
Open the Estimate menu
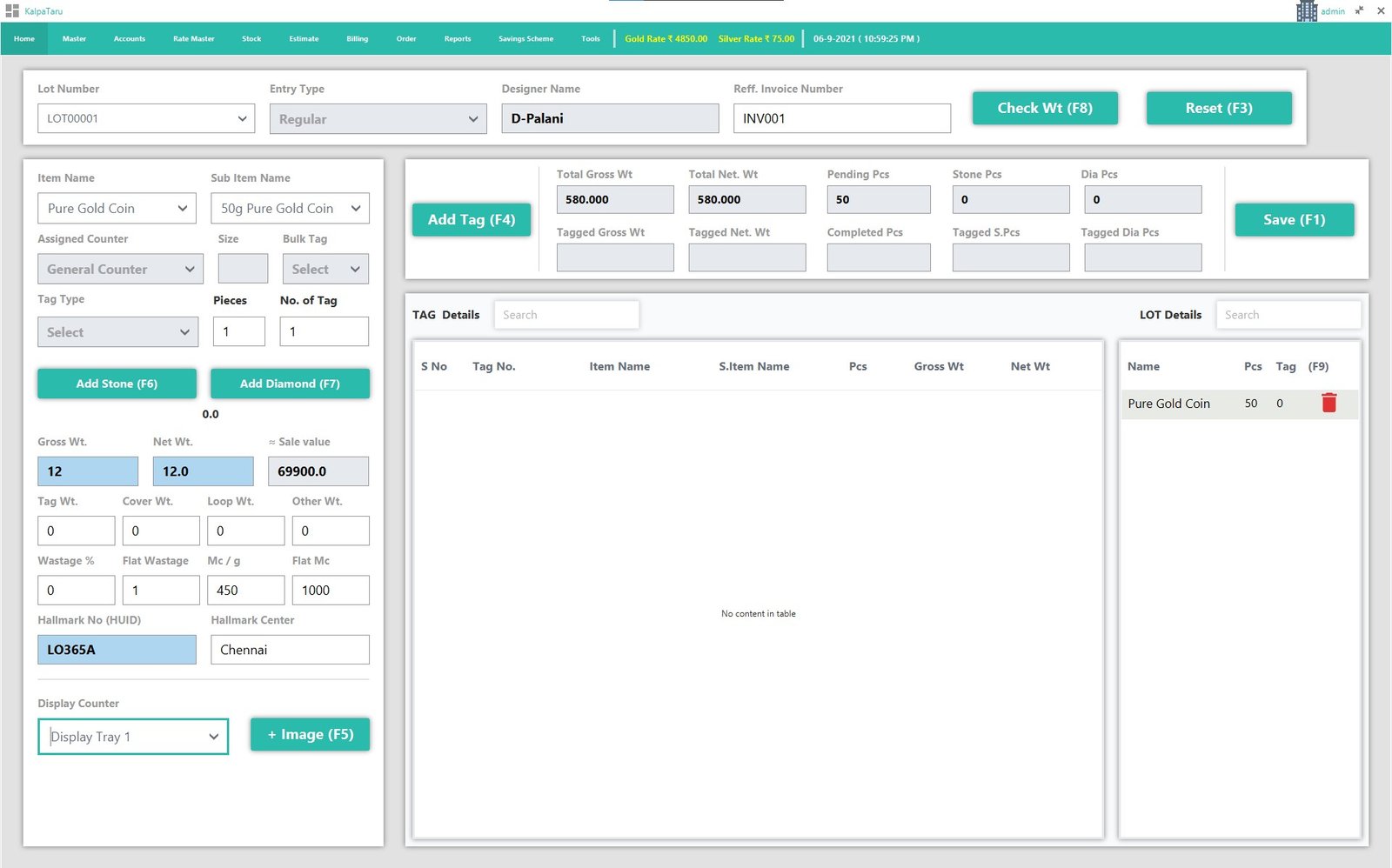coord(304,38)
